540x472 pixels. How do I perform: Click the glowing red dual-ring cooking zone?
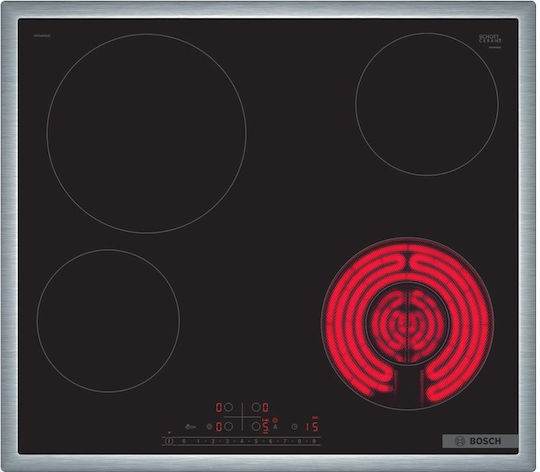[x=407, y=324]
